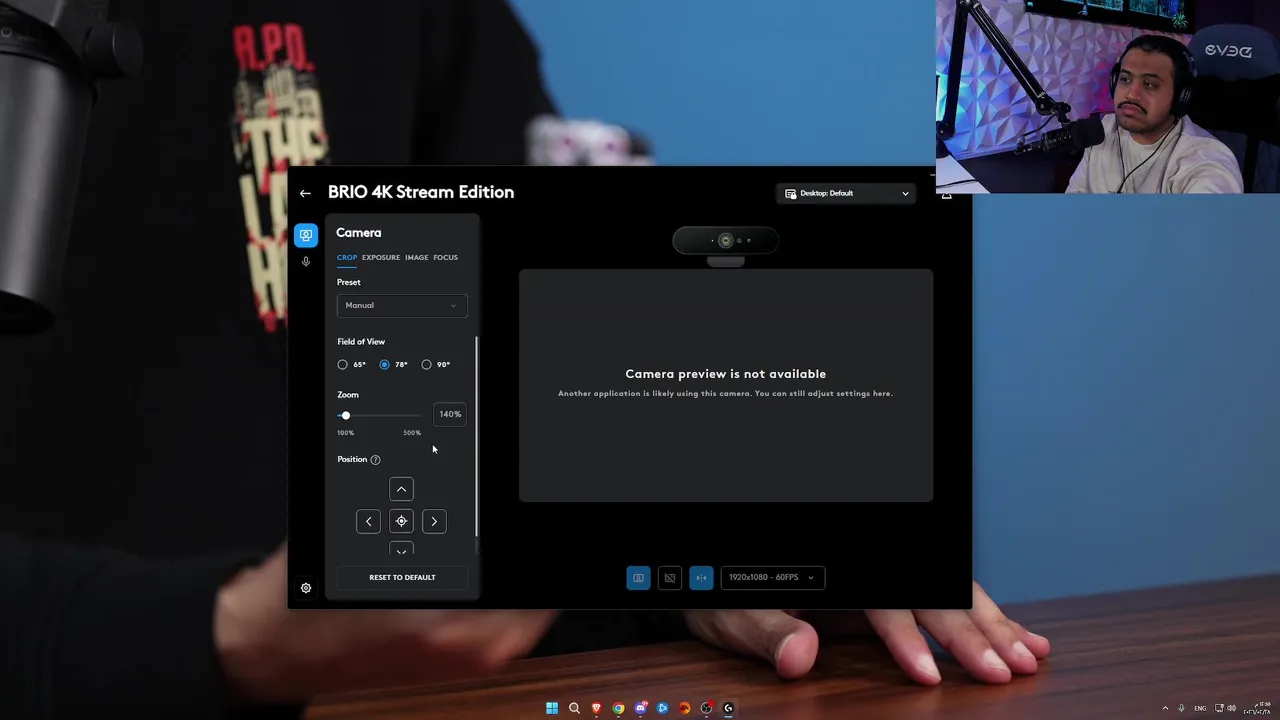Click the ENG language indicator
Viewport: 1280px width, 720px height.
(1200, 708)
